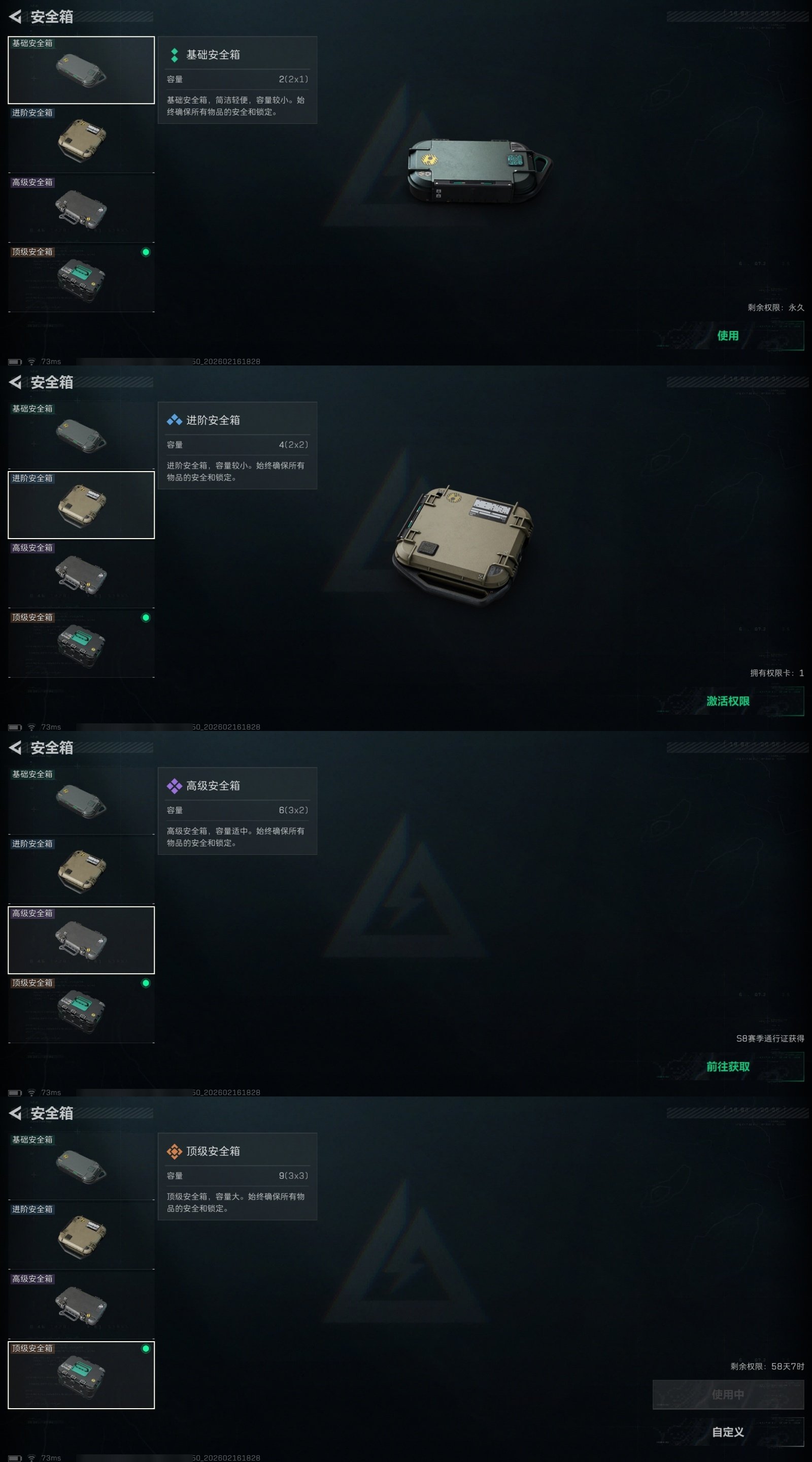
Task: Click orange rarity icon beside 顶级安全箱 title
Action: [174, 1151]
